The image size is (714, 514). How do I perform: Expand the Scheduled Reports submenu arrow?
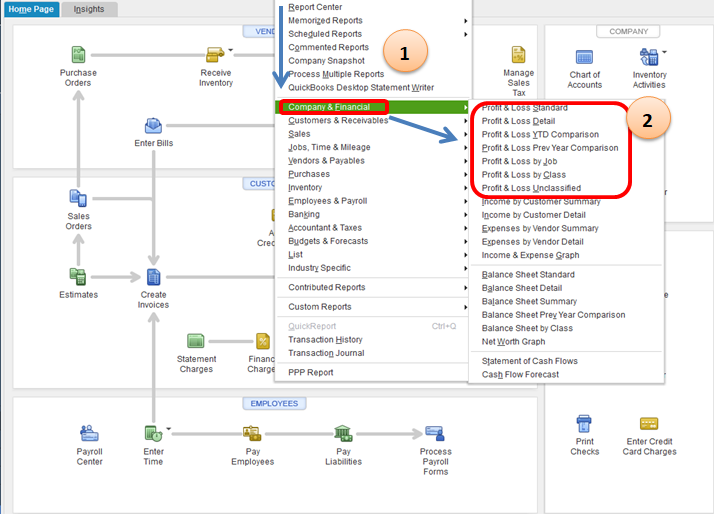[x=465, y=34]
